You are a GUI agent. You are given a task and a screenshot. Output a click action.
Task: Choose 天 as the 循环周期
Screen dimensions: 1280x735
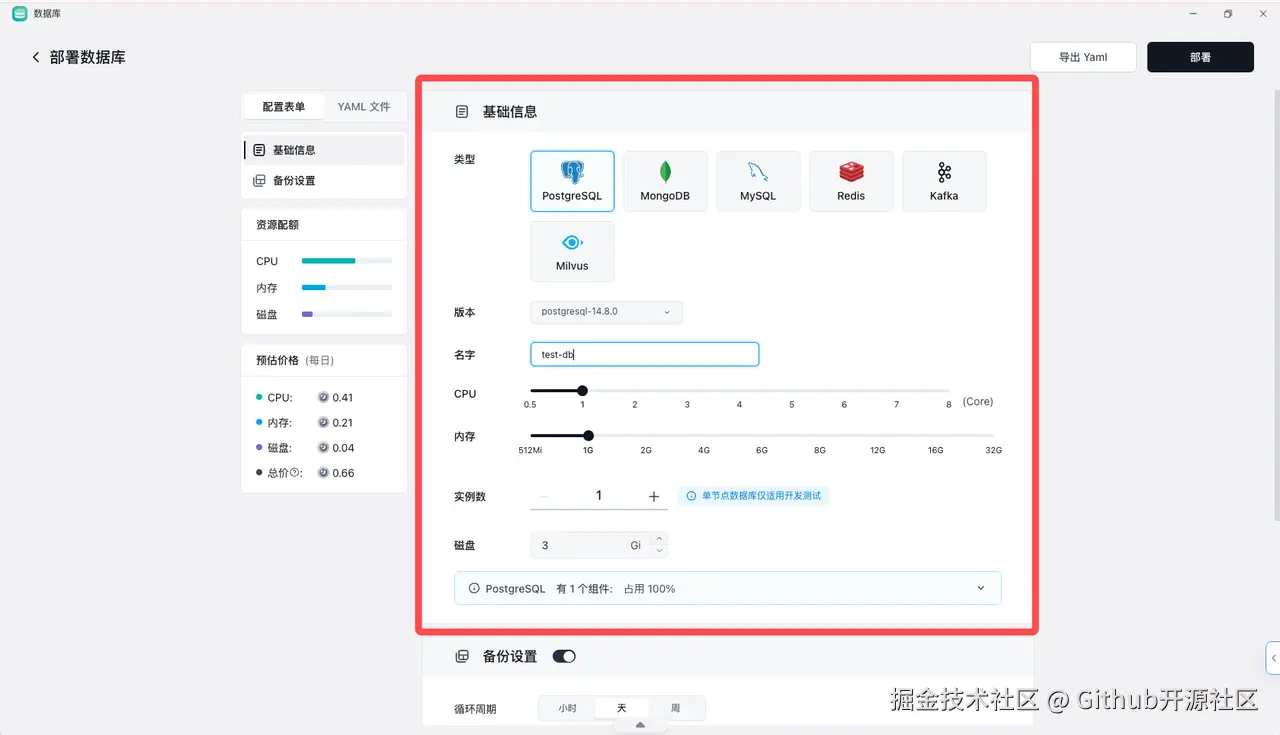621,708
